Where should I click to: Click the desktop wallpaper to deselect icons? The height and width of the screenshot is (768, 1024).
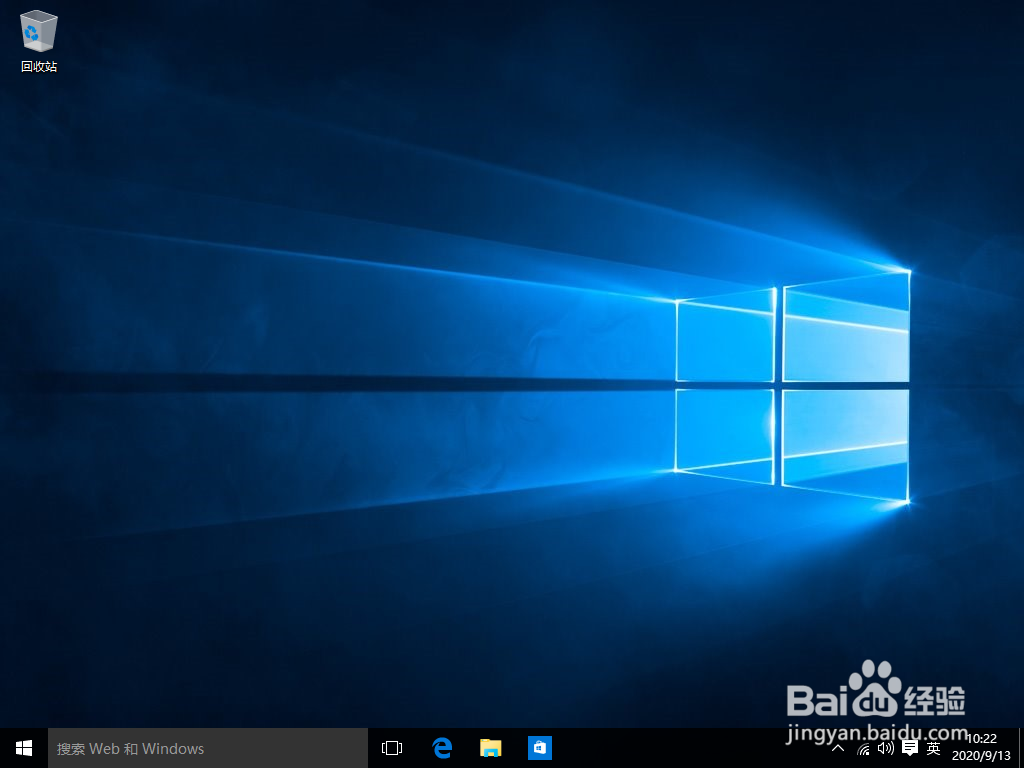click(x=400, y=400)
